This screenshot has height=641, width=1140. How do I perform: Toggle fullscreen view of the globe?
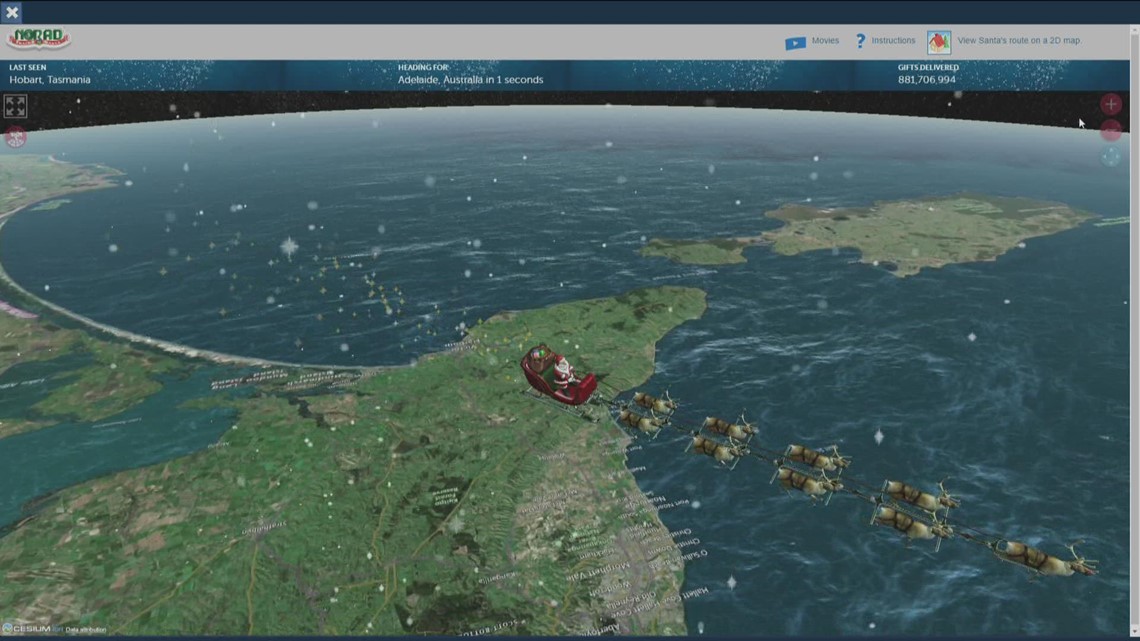(15, 106)
